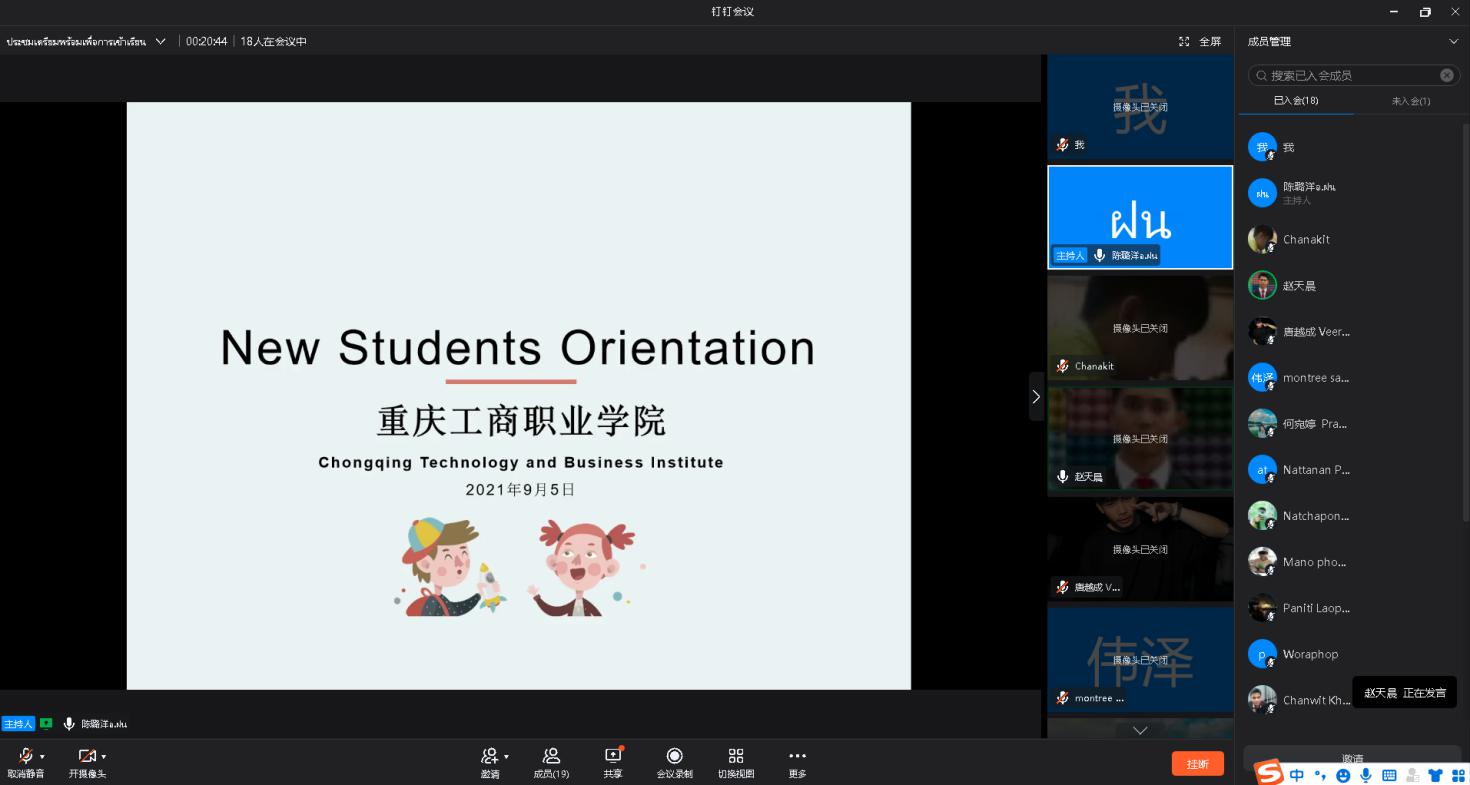Click the shared New Students Orientation slide
Screen dimensions: 1470x785
[x=519, y=396]
